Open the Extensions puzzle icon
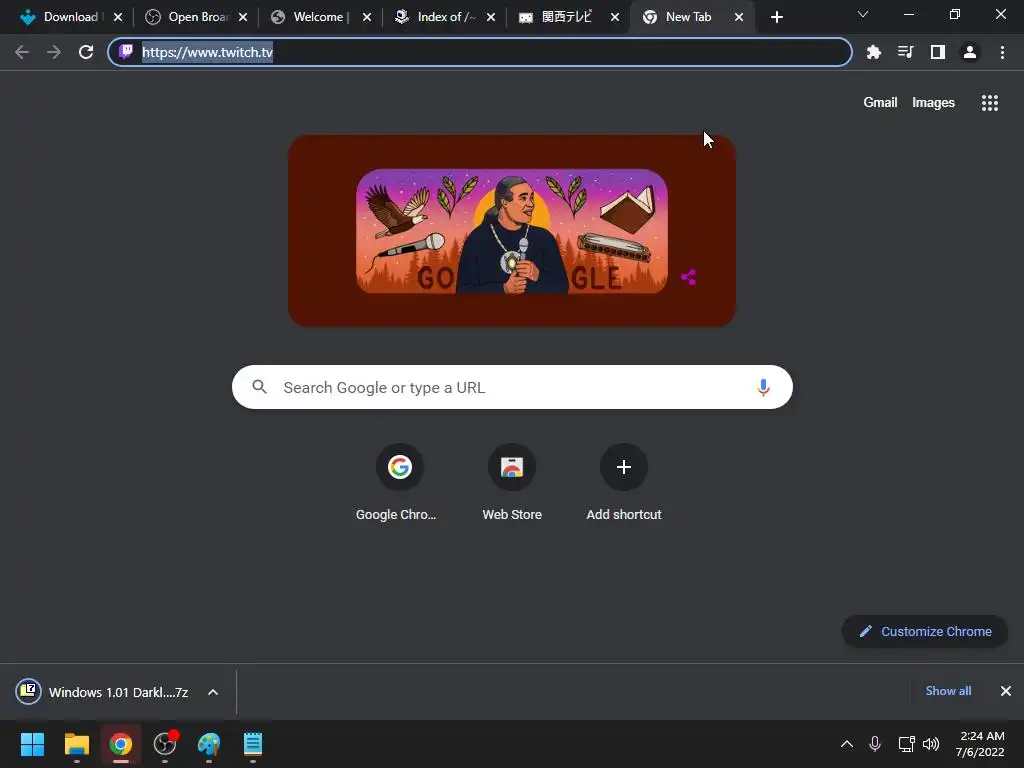 tap(873, 52)
